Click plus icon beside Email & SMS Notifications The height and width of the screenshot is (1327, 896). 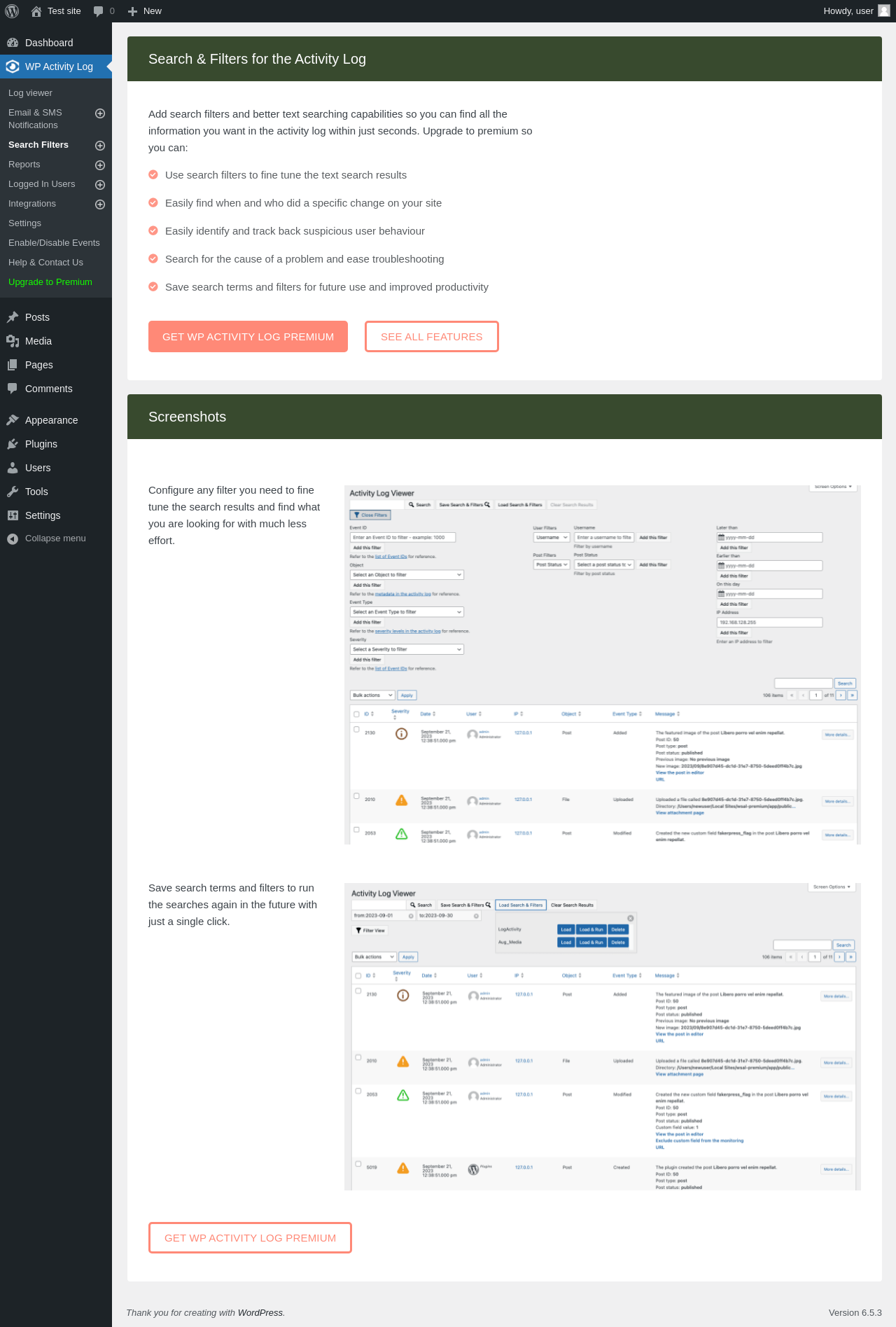click(x=100, y=113)
